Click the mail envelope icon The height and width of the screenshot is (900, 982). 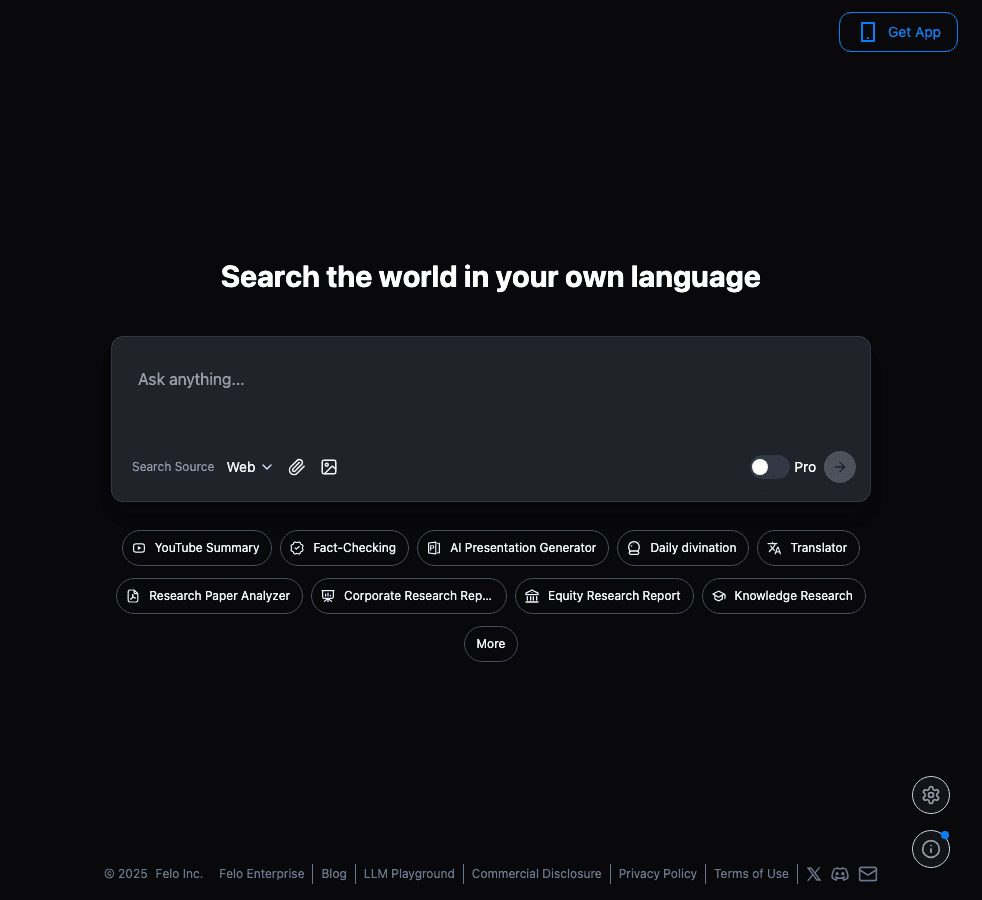[868, 874]
